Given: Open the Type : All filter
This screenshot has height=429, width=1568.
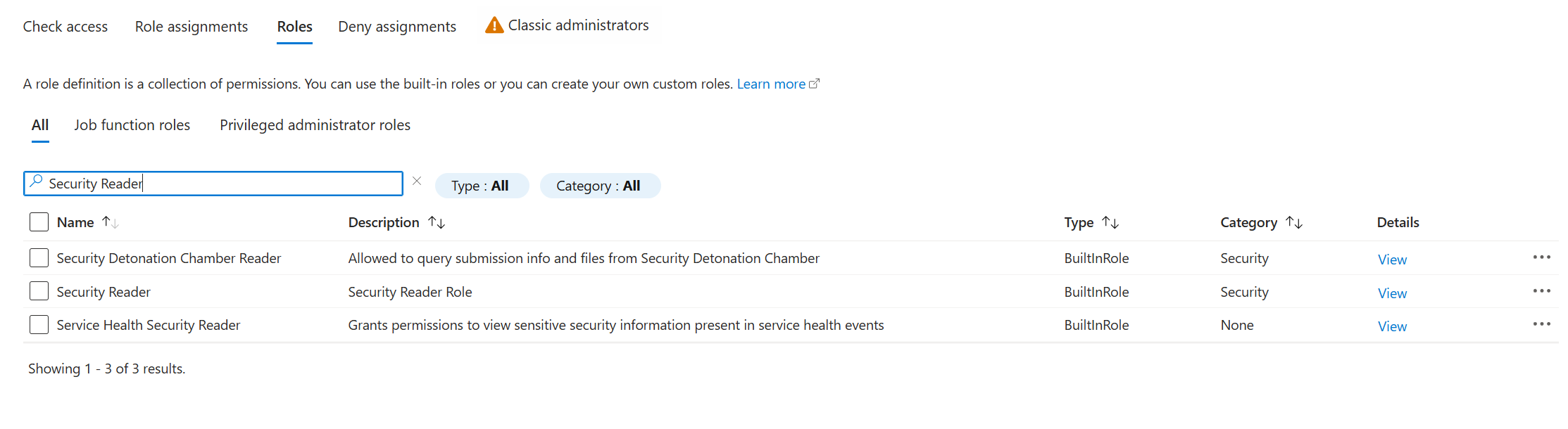Looking at the screenshot, I should 482,186.
